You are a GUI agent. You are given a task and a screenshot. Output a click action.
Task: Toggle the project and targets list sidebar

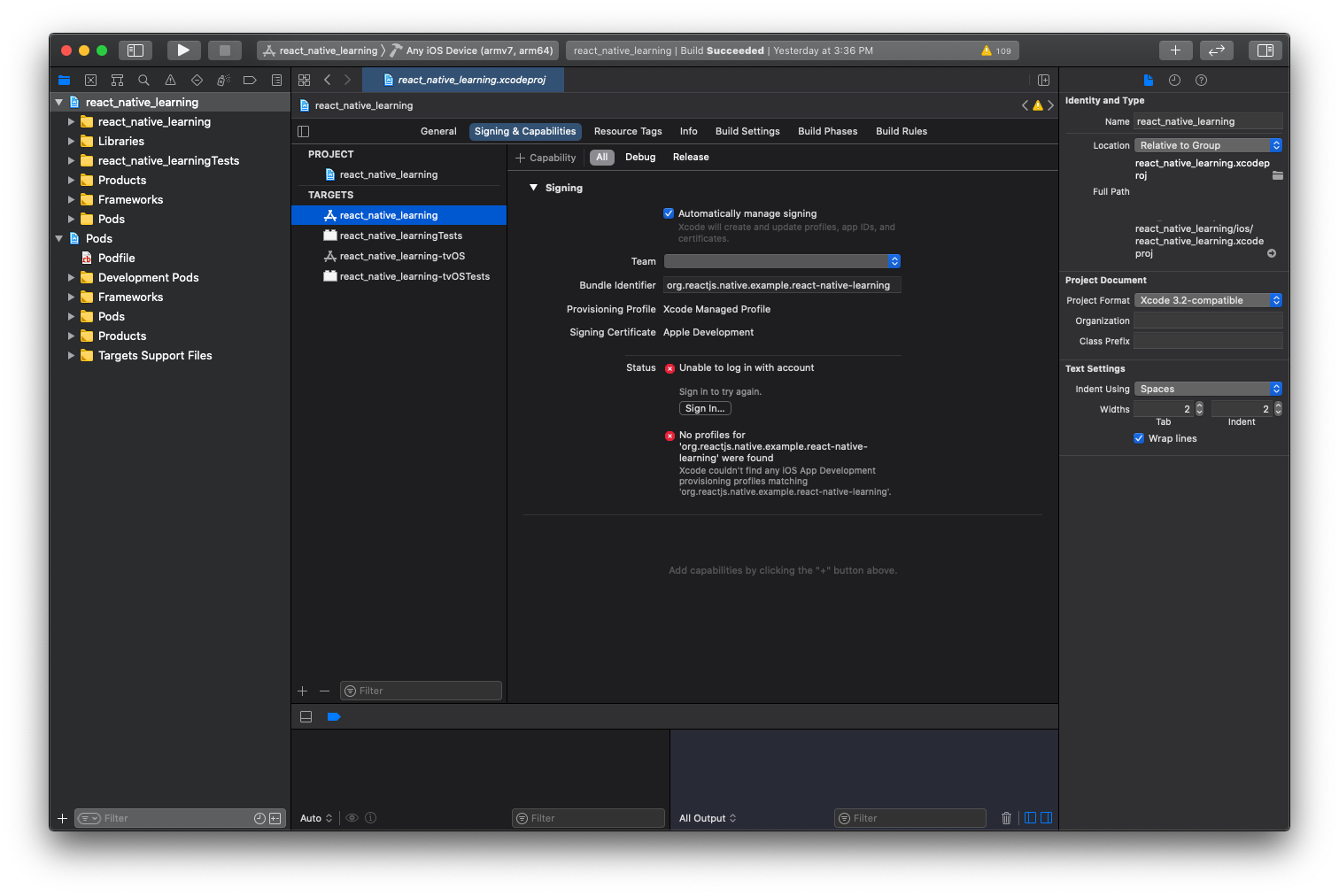[304, 131]
